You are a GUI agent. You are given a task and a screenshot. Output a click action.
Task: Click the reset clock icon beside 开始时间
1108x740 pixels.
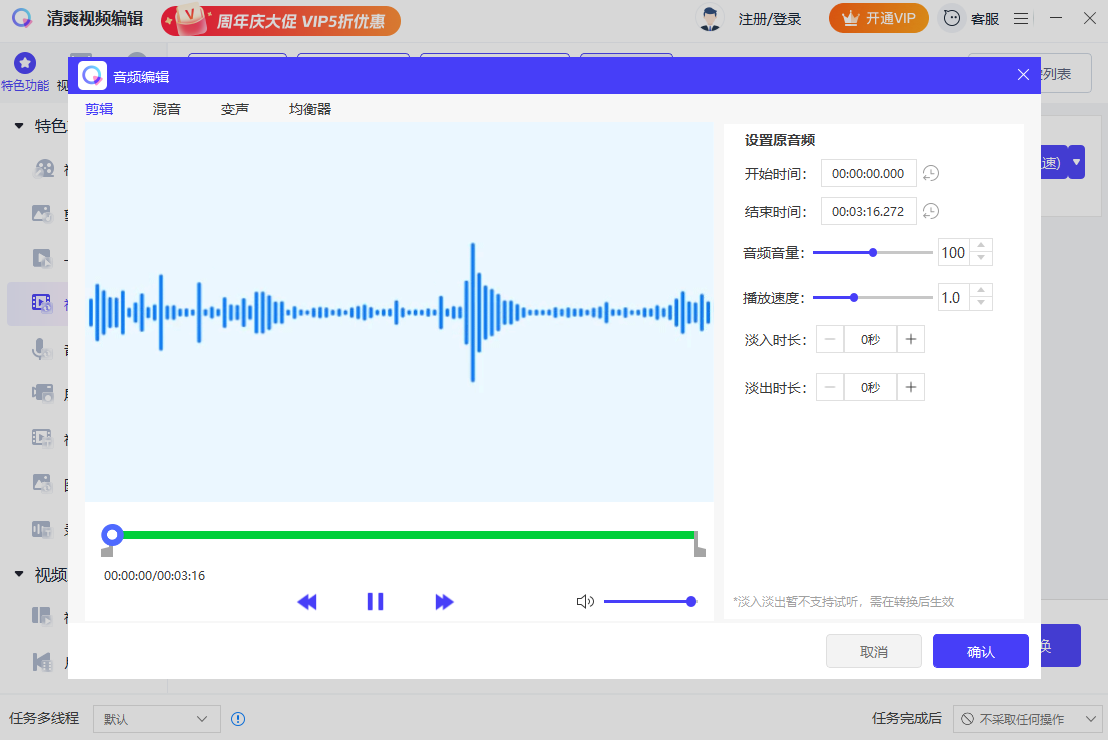point(930,172)
